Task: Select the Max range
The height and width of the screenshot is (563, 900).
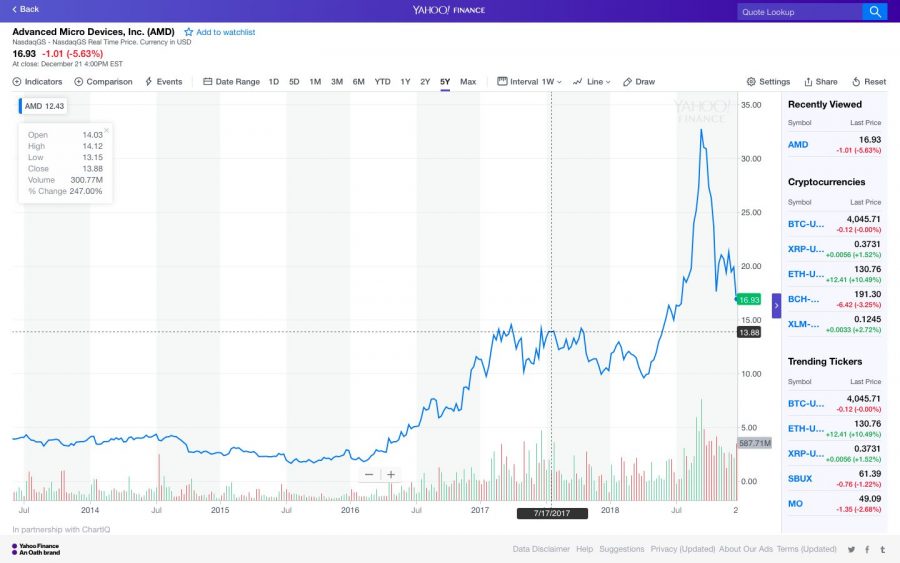Action: point(468,81)
